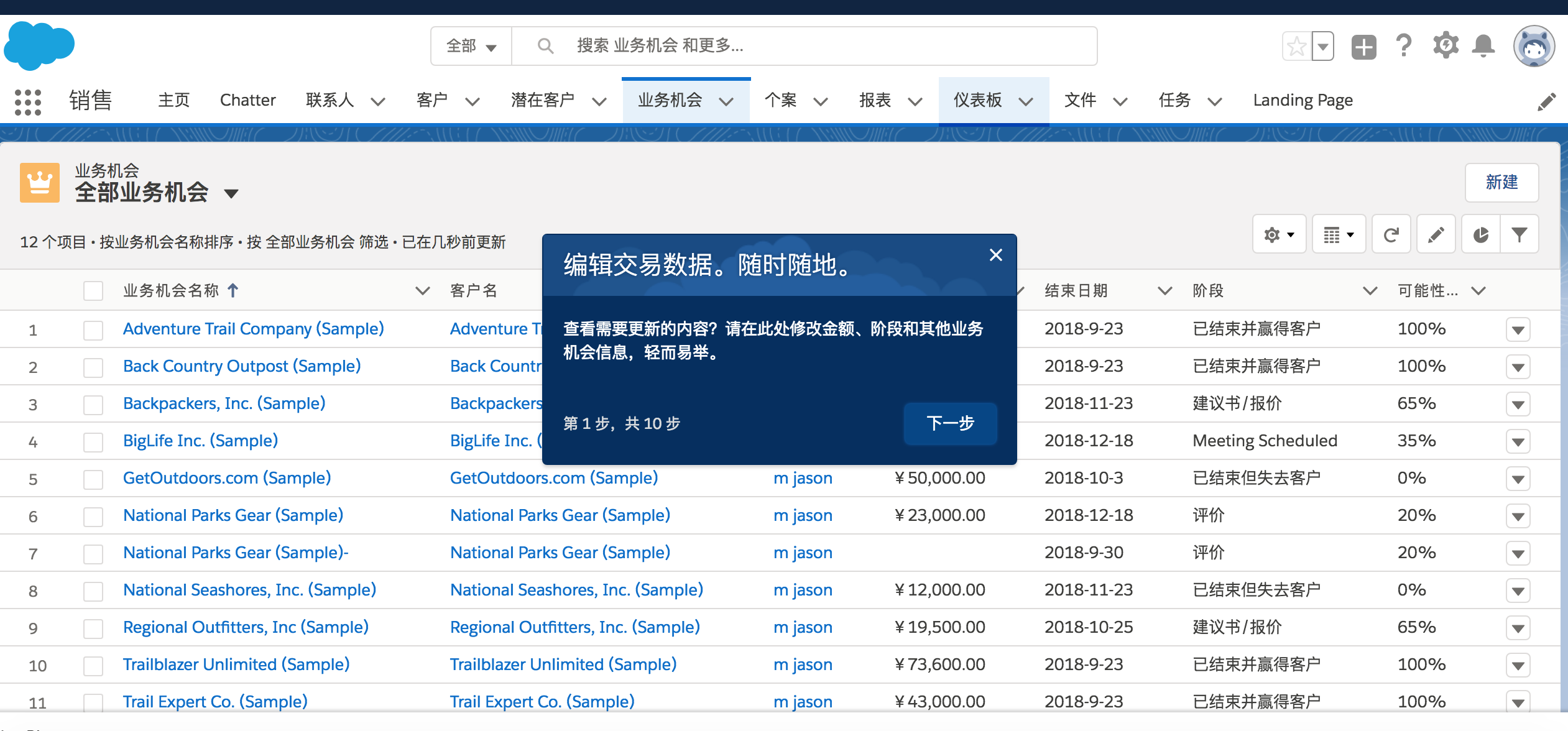Click the ¥73,600.00 amount cell

pyautogui.click(x=939, y=664)
